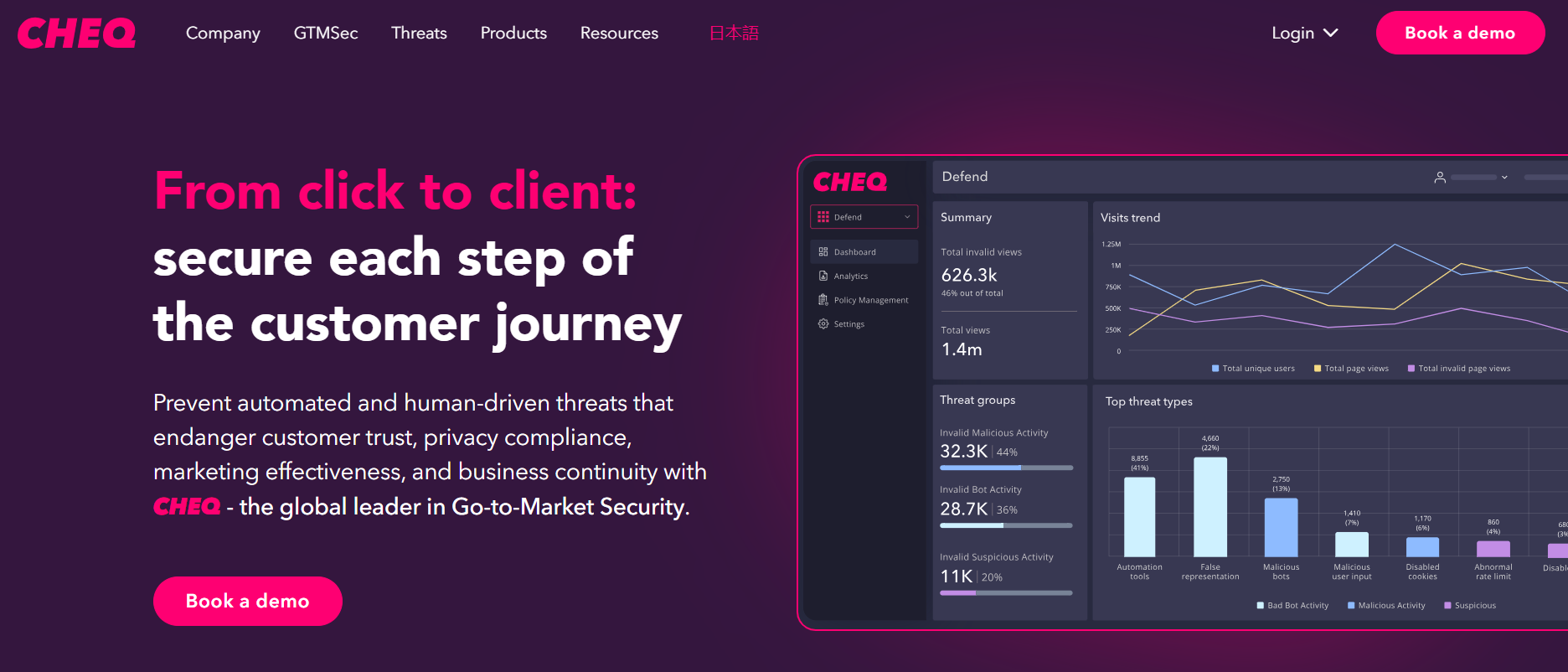Click the inline CHEQ logo in the paragraph

point(187,506)
